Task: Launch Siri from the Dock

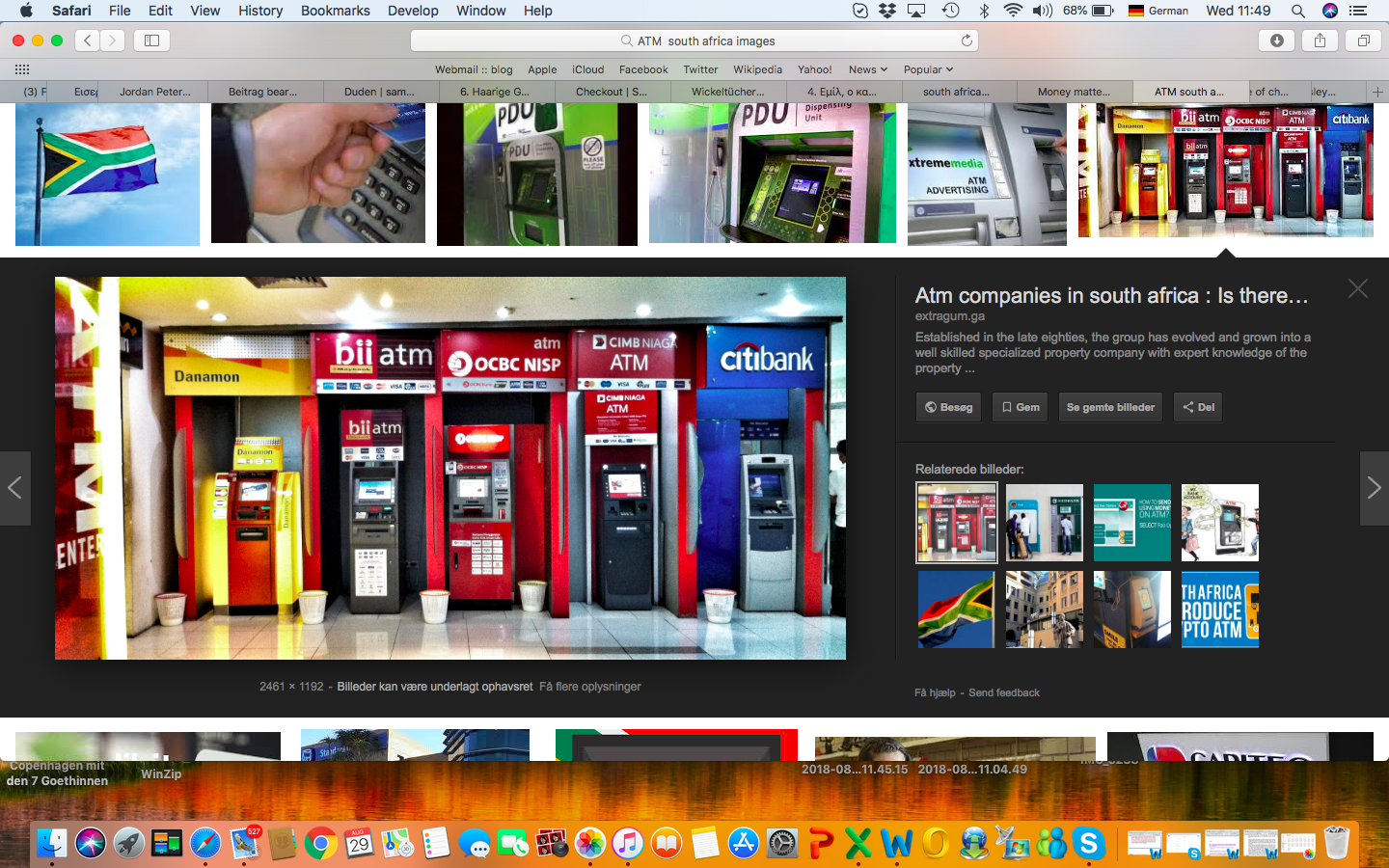Action: (91, 844)
